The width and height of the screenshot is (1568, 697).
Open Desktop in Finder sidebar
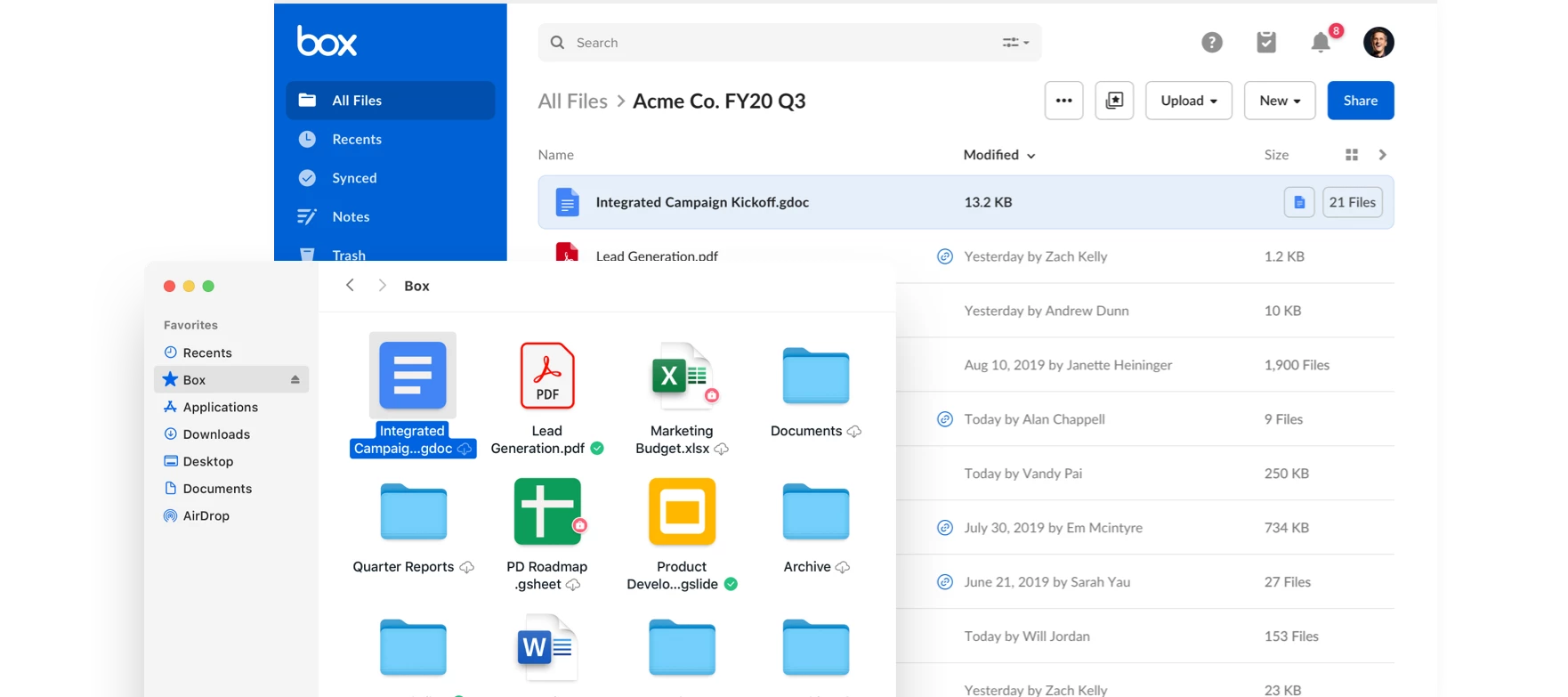(198, 461)
